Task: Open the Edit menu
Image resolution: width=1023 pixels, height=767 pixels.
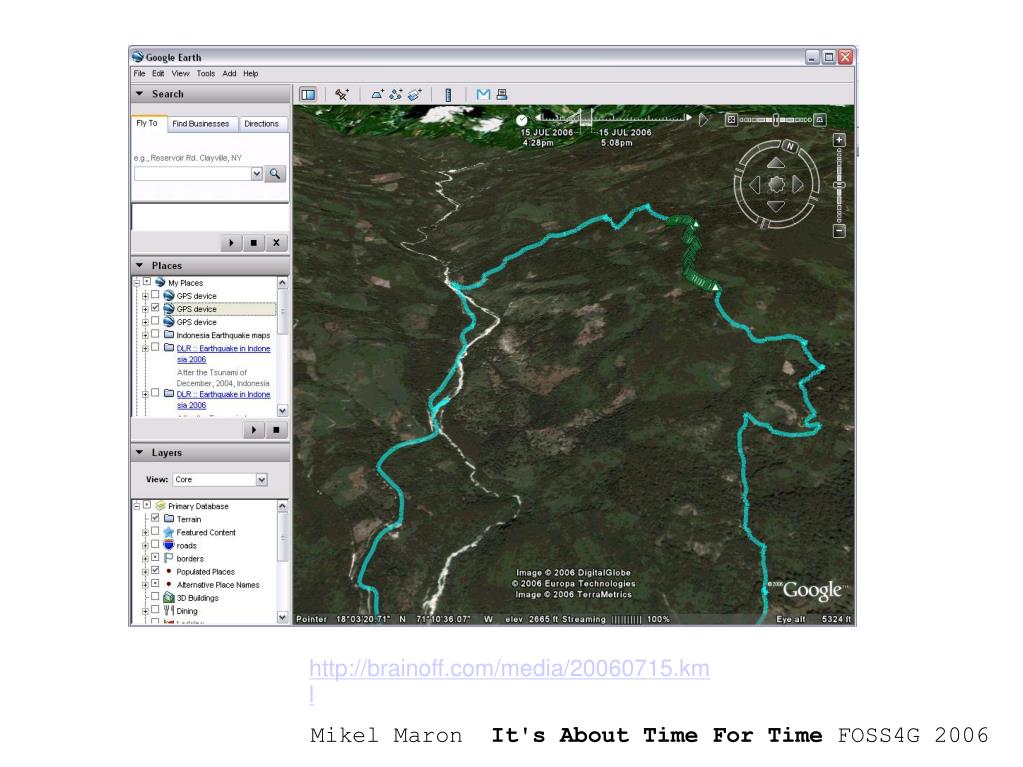Action: 158,74
